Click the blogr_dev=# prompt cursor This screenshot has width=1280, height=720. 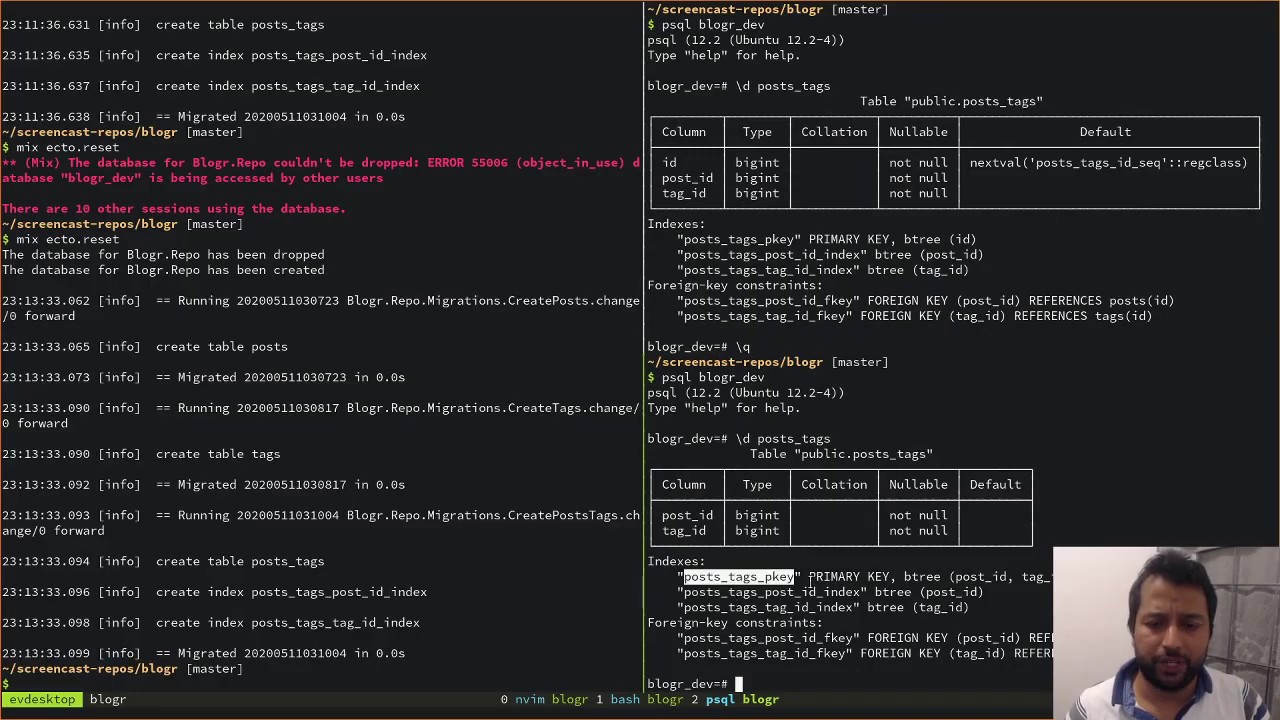coord(739,684)
